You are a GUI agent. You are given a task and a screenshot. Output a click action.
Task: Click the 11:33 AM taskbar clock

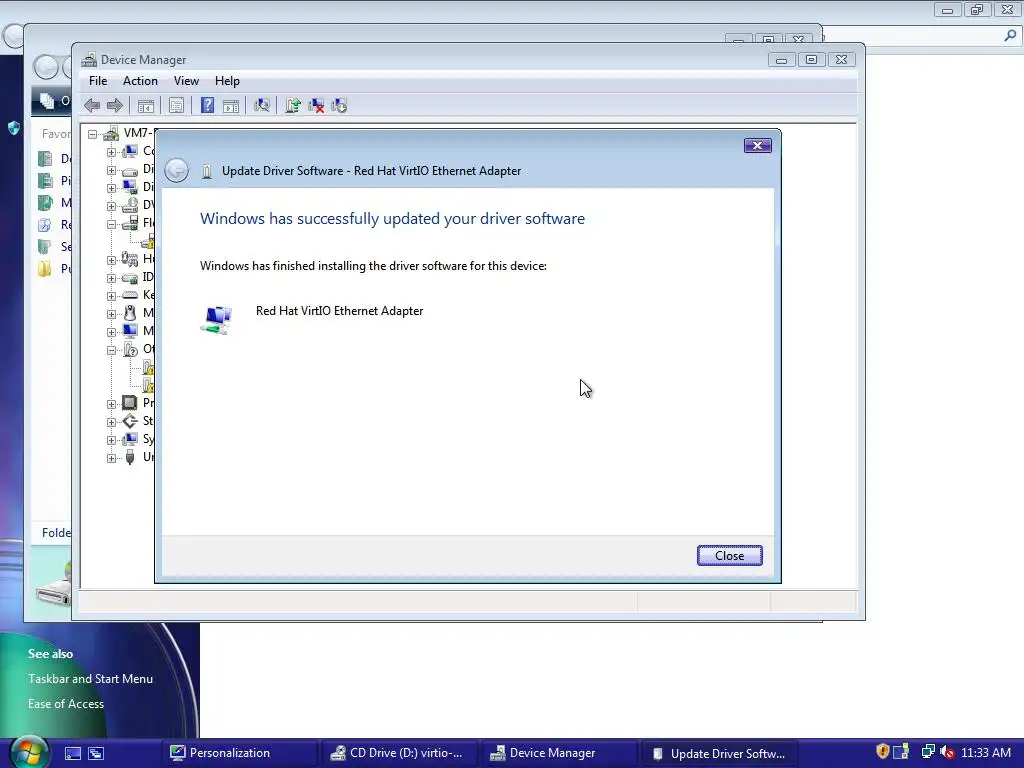986,753
